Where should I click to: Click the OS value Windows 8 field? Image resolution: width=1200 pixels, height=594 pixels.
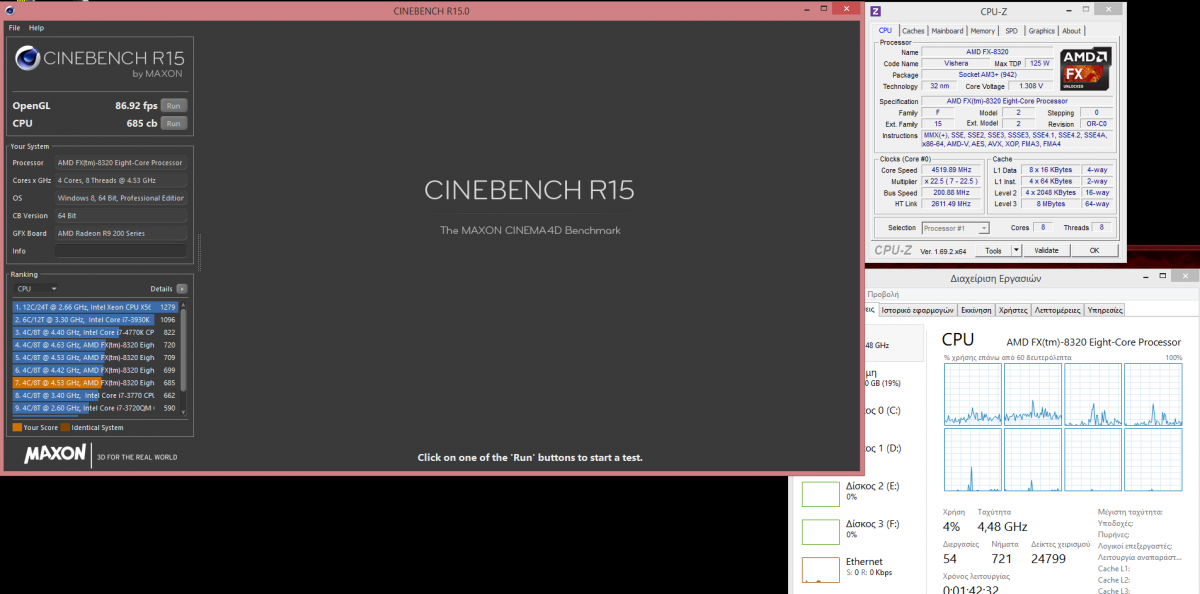120,198
